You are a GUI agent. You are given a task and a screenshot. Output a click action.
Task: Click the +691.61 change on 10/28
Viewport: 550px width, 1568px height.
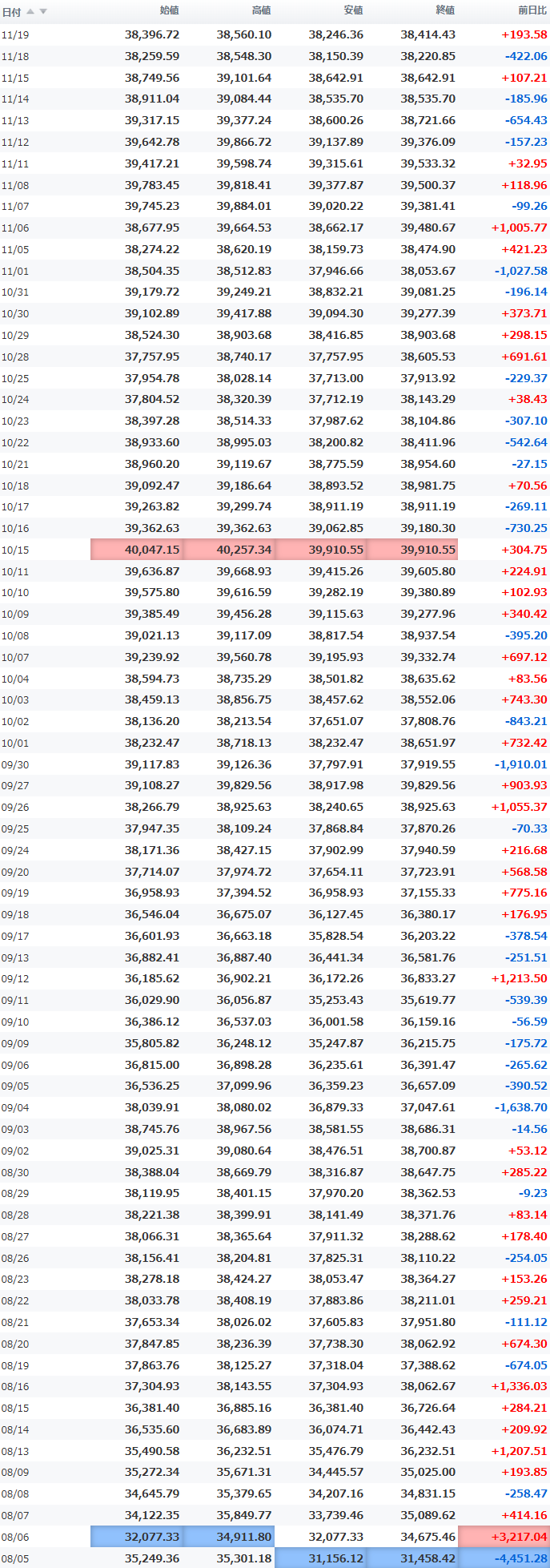[x=524, y=357]
